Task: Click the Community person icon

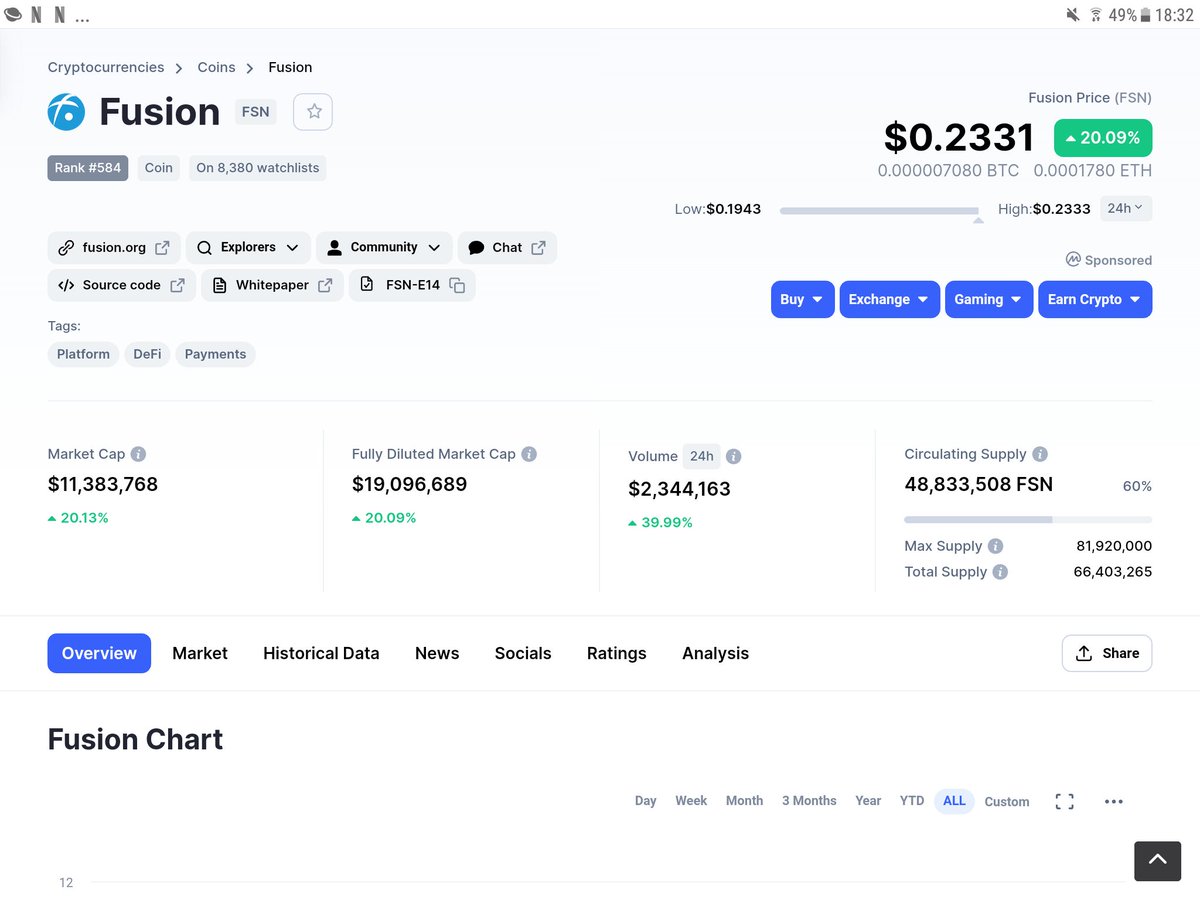Action: point(334,248)
